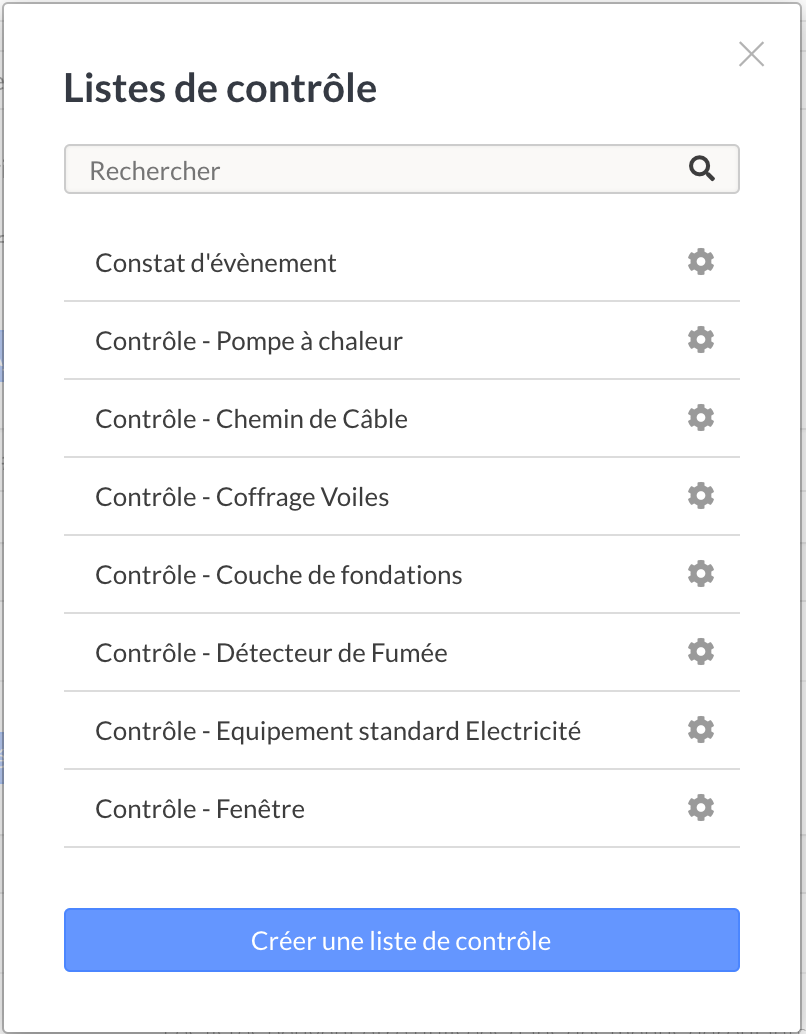The height and width of the screenshot is (1034, 806).
Task: Click Créer une liste de contrôle button
Action: pos(402,940)
